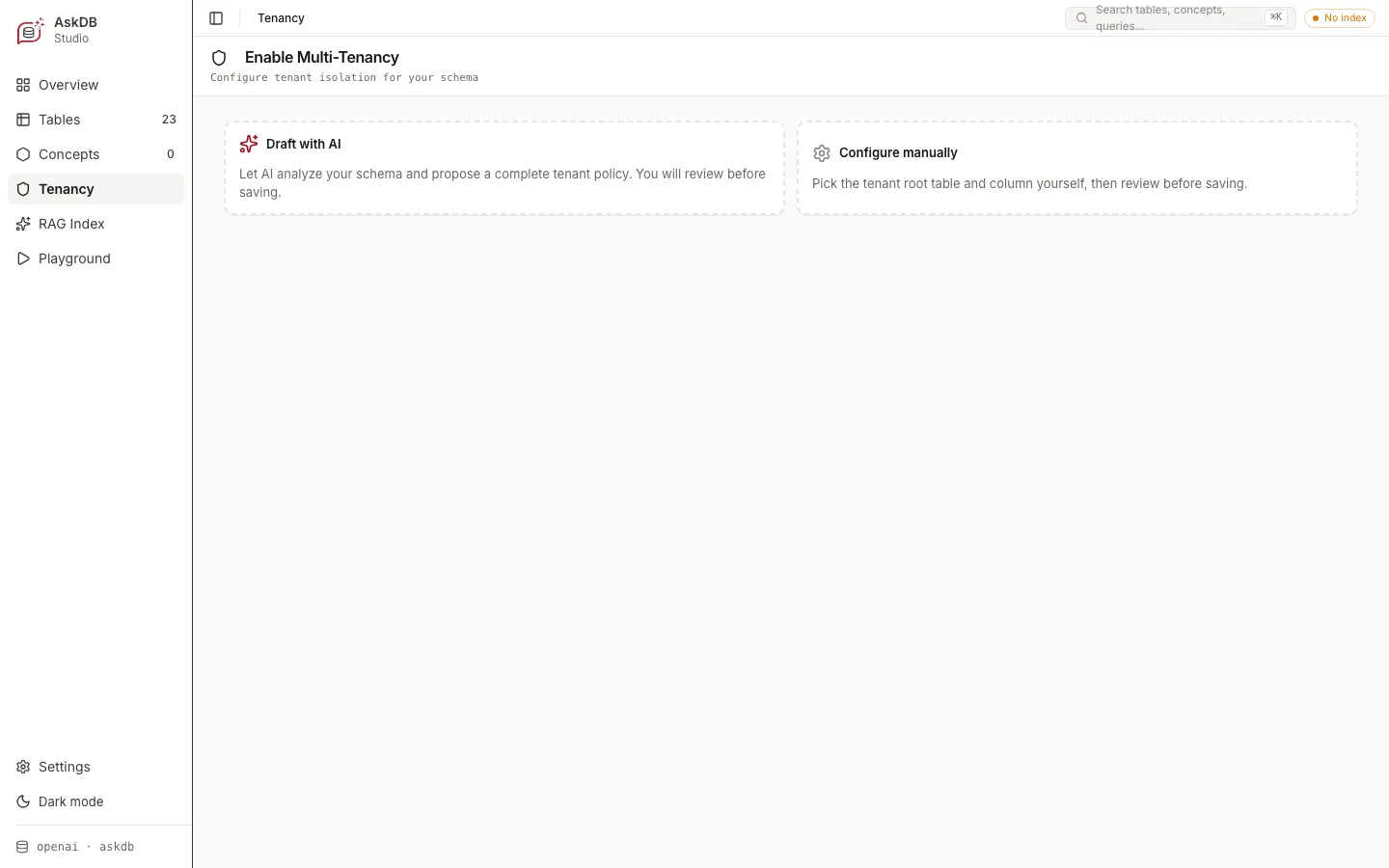Click 'Pick the tenant root table' description
The width and height of the screenshot is (1389, 868).
tap(1029, 183)
